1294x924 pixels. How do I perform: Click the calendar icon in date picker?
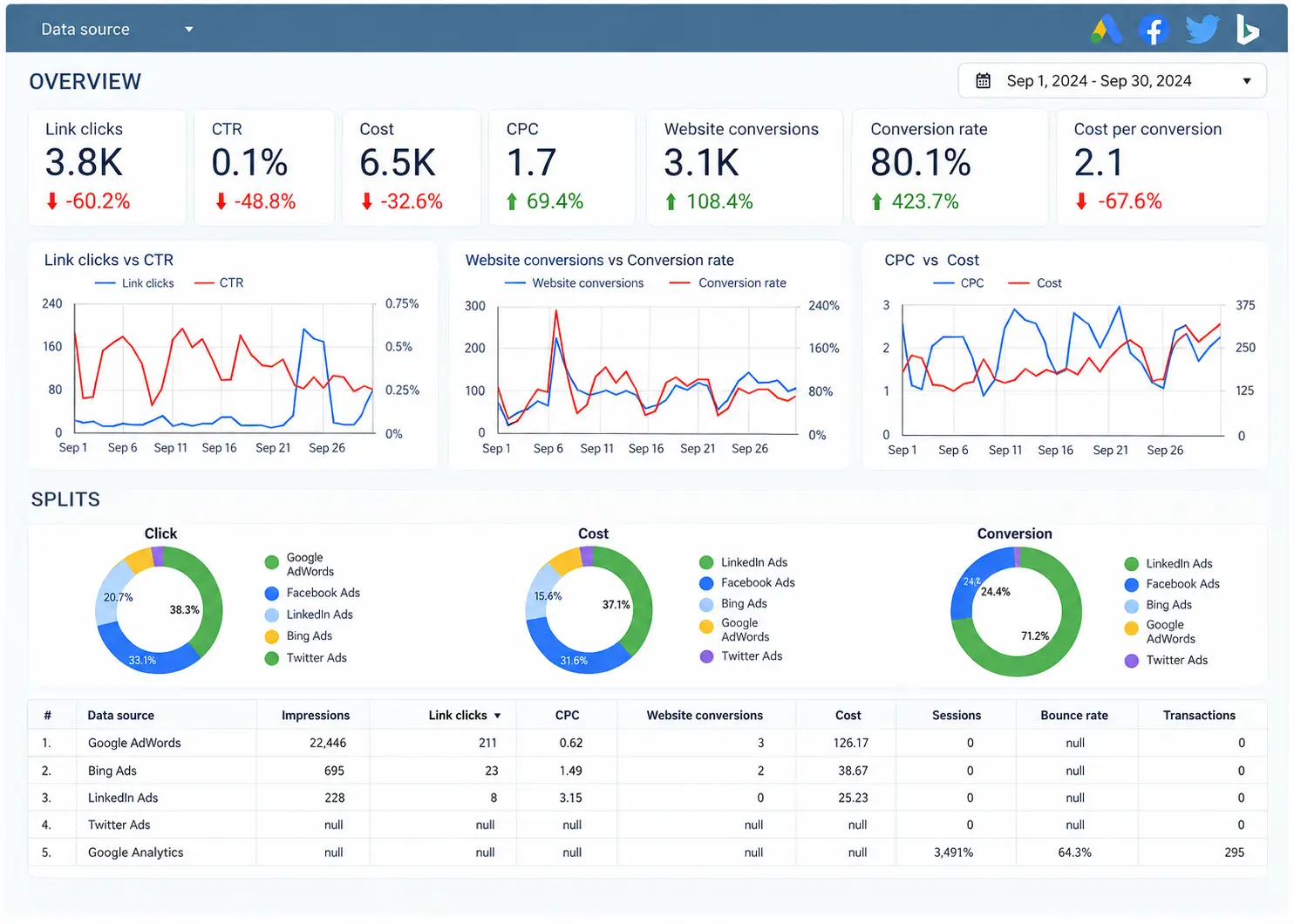(983, 81)
